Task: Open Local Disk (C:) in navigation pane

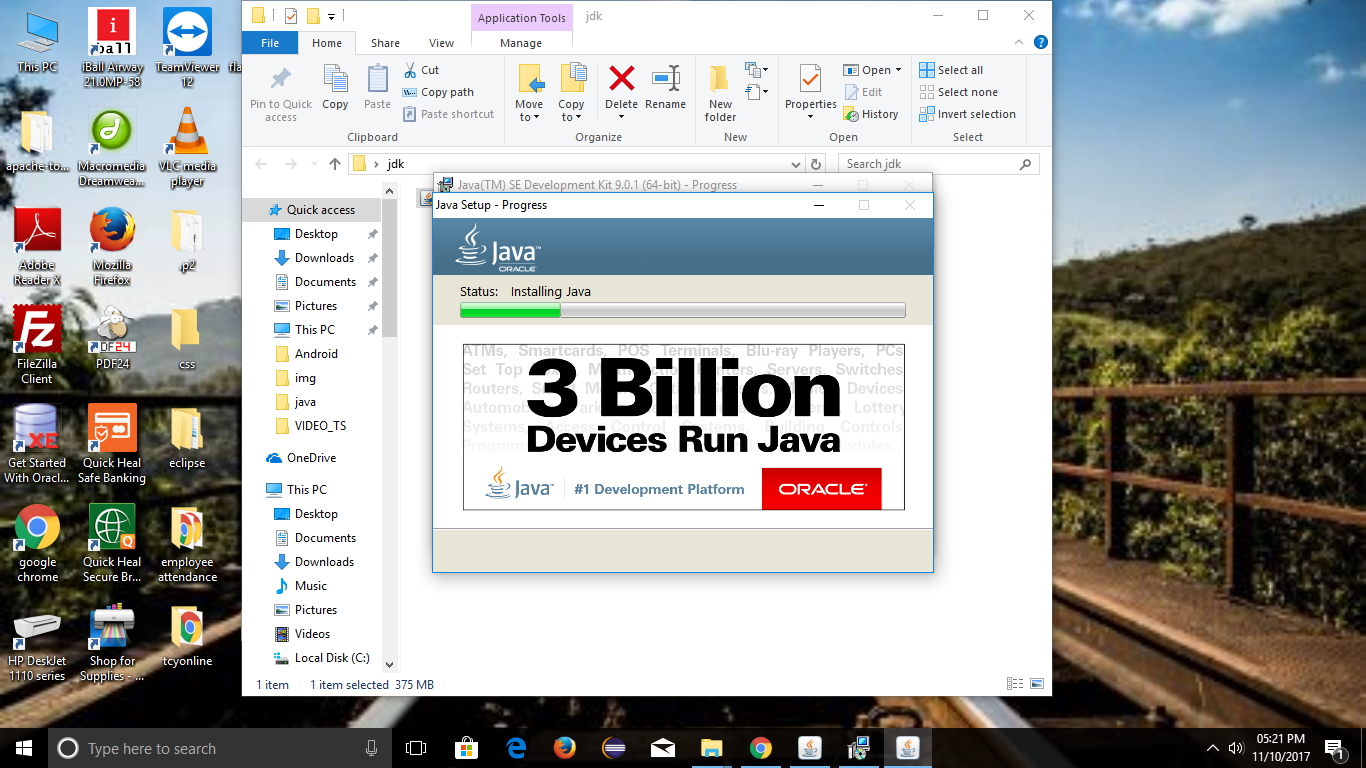Action: (x=332, y=658)
